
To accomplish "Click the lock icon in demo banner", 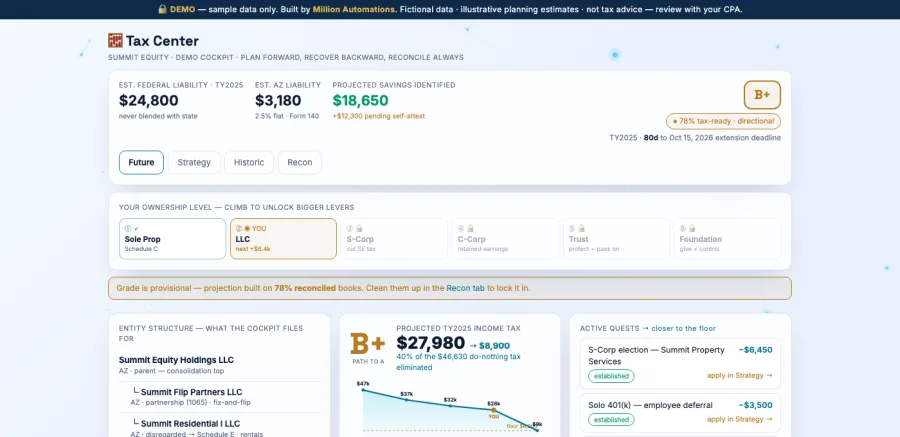I will pyautogui.click(x=162, y=10).
